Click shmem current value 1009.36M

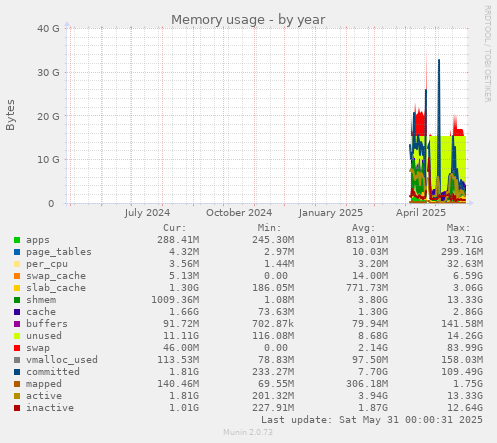(x=175, y=300)
